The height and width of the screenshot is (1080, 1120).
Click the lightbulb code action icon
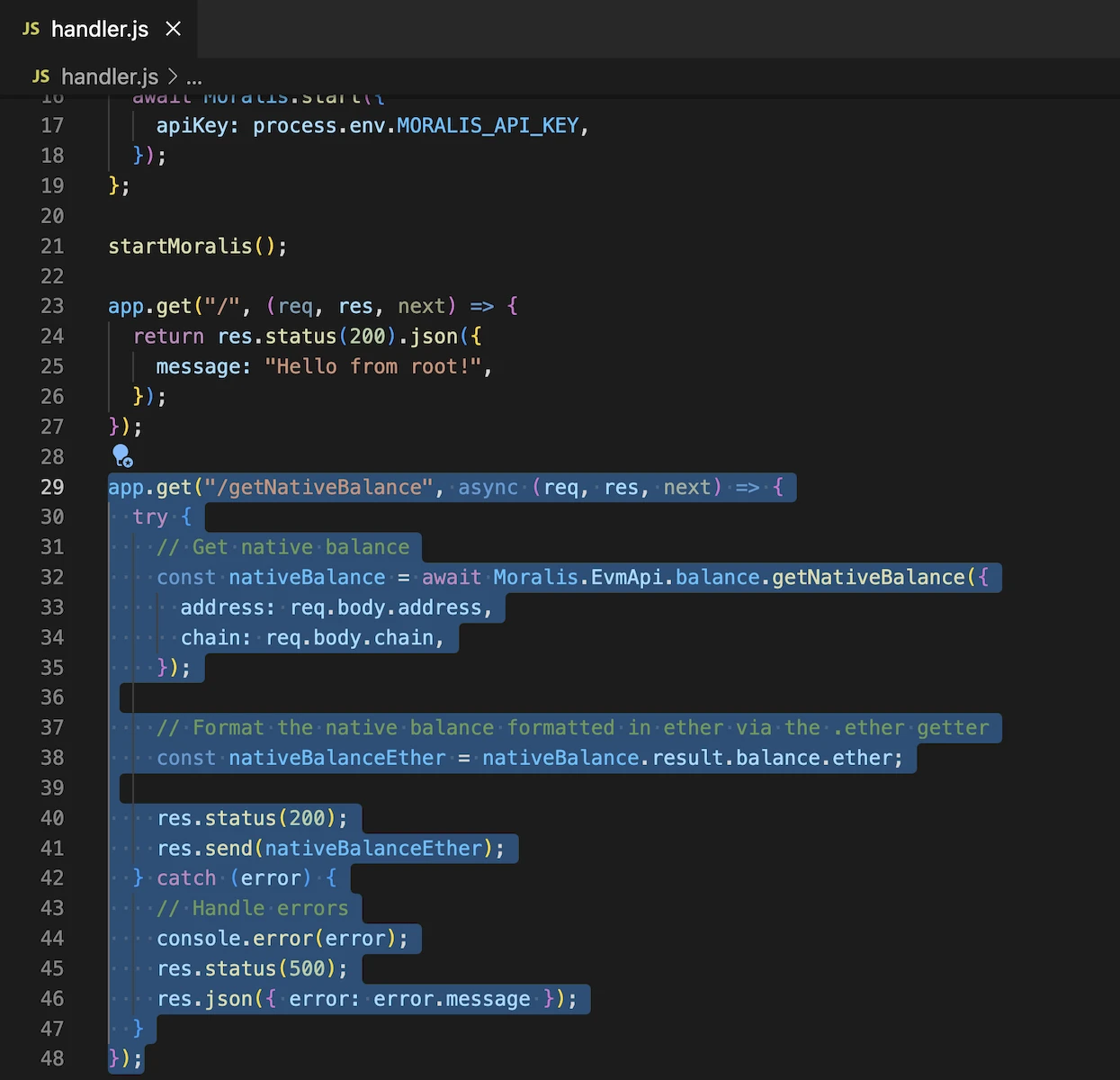pyautogui.click(x=122, y=455)
